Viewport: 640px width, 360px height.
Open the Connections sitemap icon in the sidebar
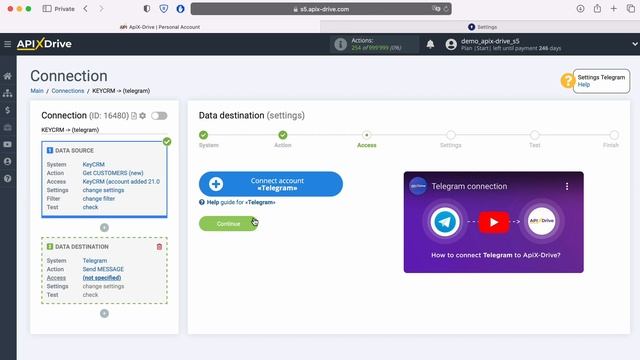(x=7, y=93)
